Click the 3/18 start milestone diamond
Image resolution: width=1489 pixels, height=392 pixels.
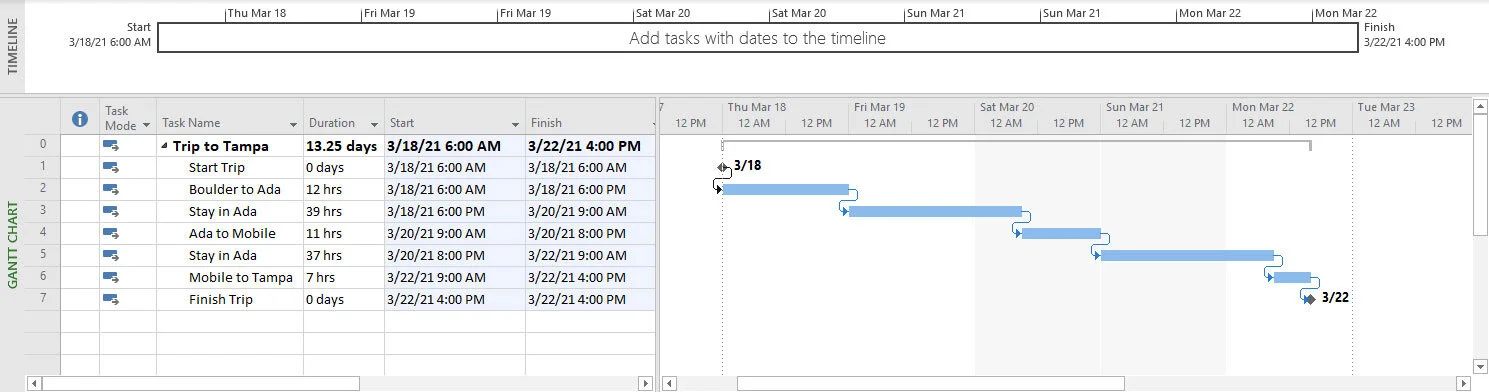tap(723, 167)
